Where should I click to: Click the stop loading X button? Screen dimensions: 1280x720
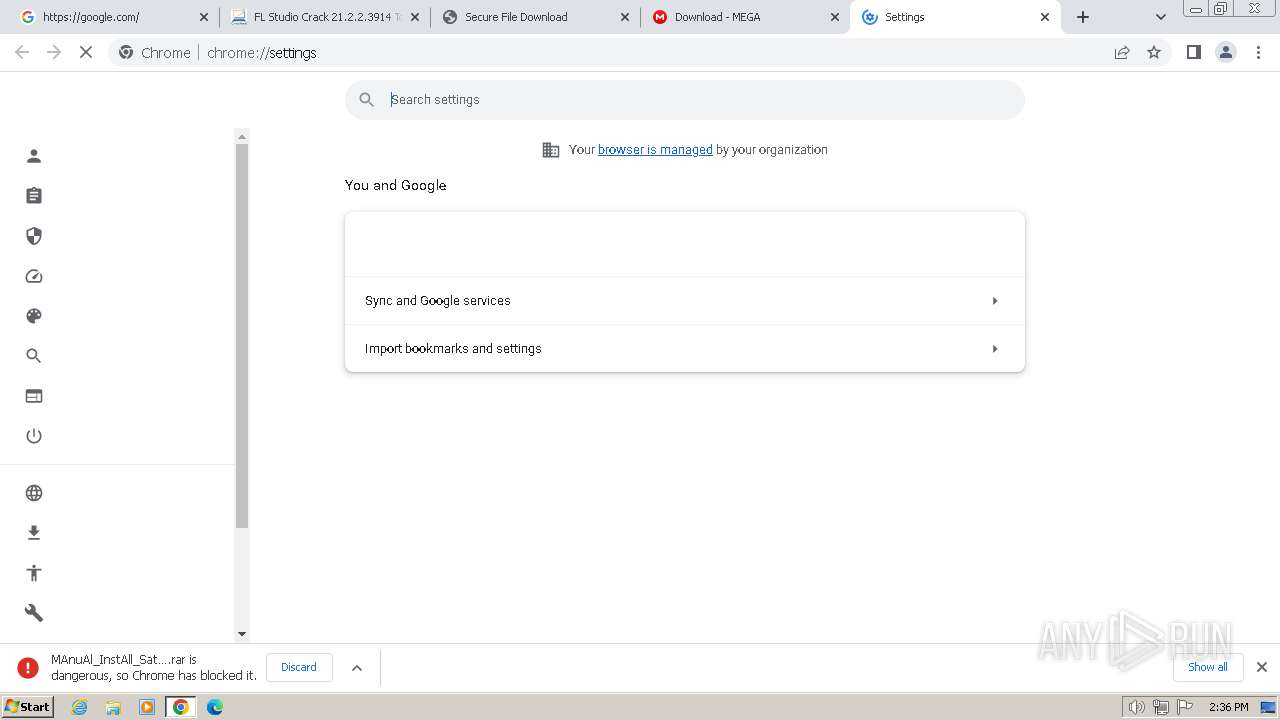(x=86, y=52)
